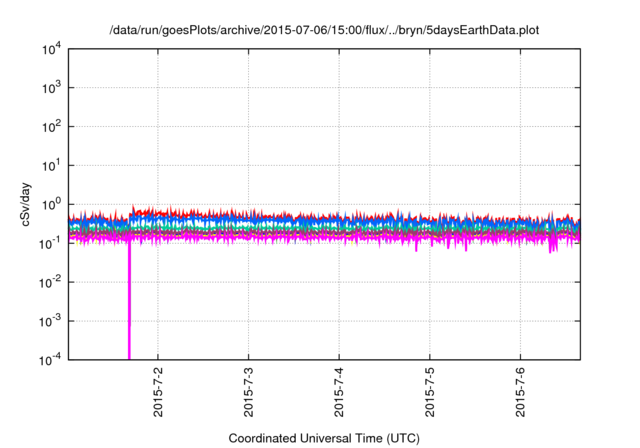
Task: Click the 2015-7-3 date tick label
Action: pos(249,392)
